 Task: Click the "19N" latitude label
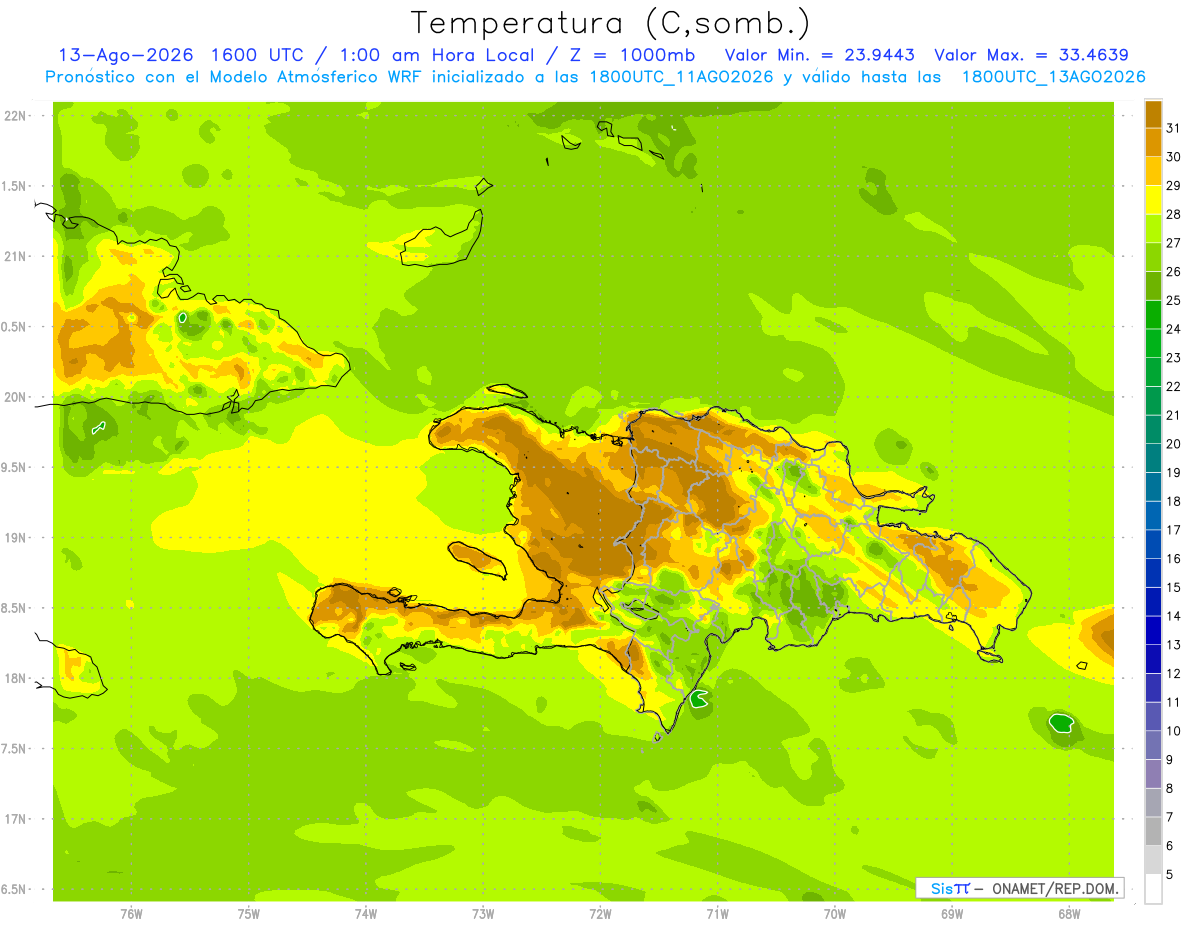(x=15, y=538)
